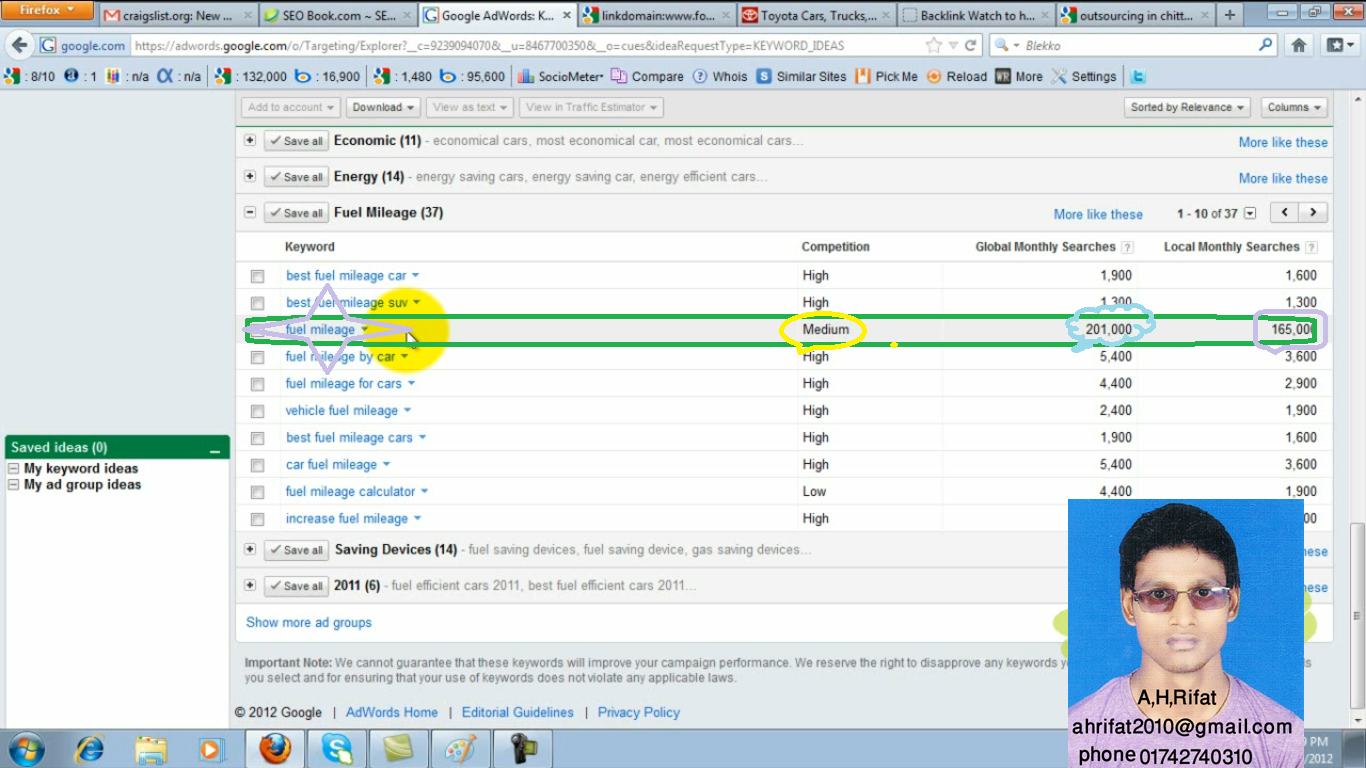Viewport: 1366px width, 768px height.
Task: Expand the Economic (11) ad group
Action: click(x=250, y=141)
